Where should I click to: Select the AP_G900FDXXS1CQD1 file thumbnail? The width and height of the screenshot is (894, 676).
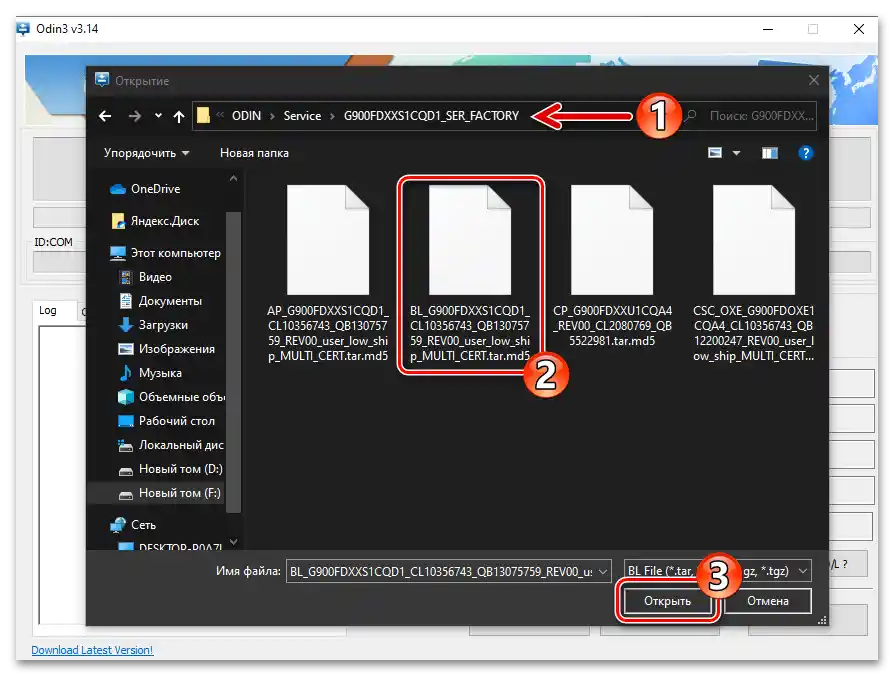pyautogui.click(x=328, y=240)
